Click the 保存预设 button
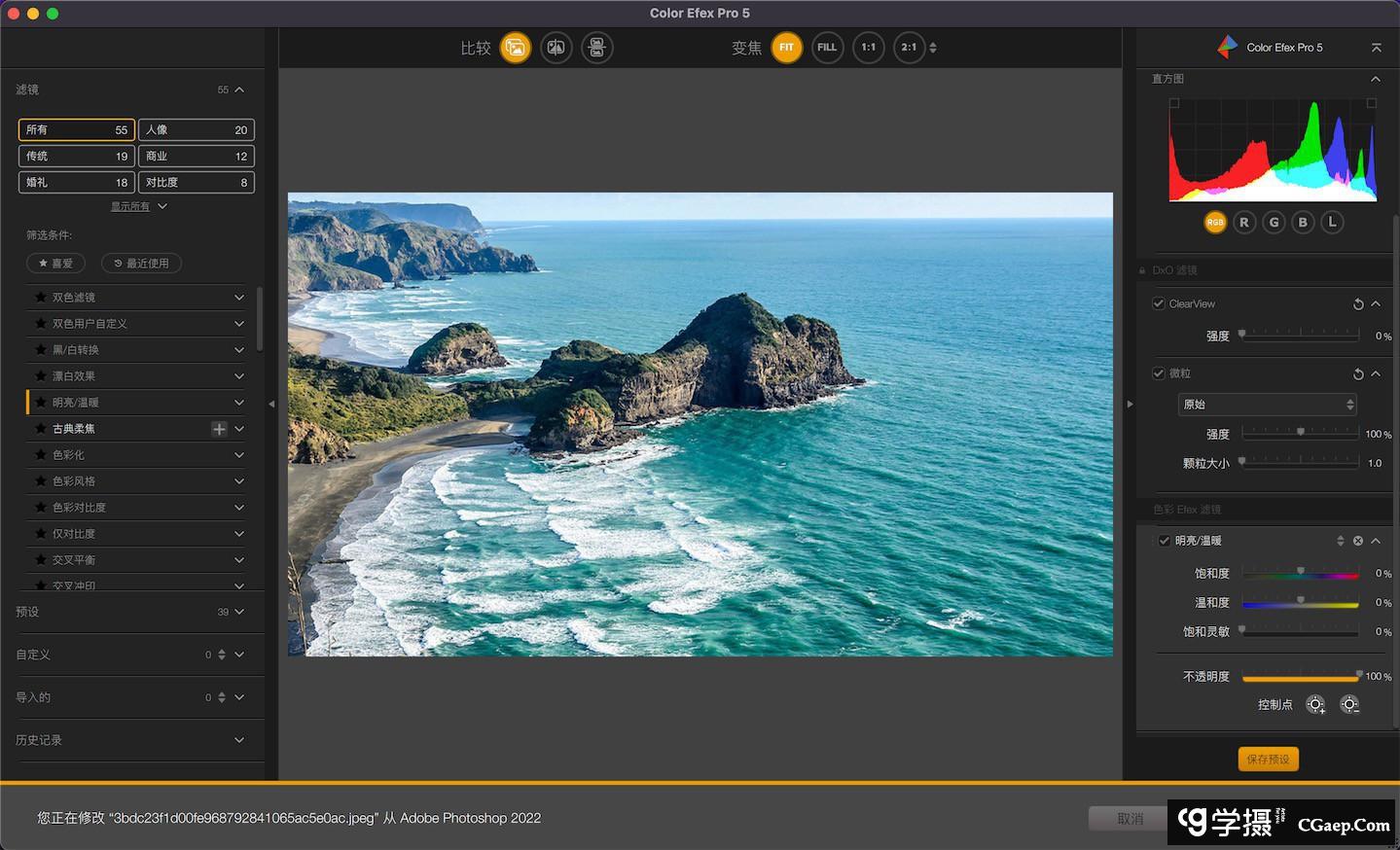 [x=1268, y=760]
